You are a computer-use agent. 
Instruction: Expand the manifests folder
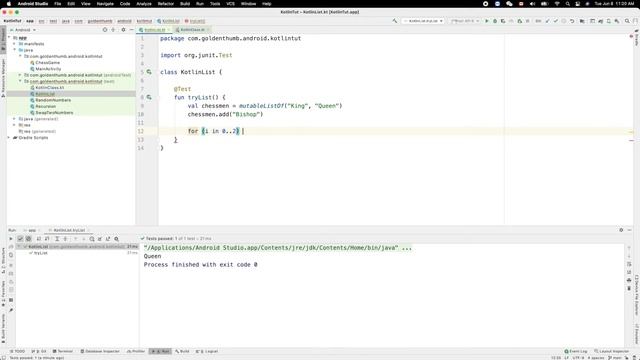point(15,44)
